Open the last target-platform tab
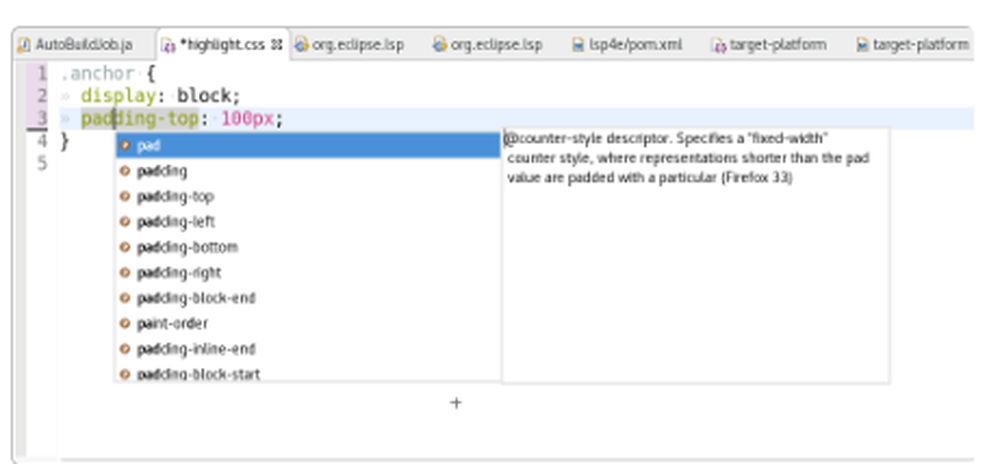The height and width of the screenshot is (464, 1000). (912, 45)
